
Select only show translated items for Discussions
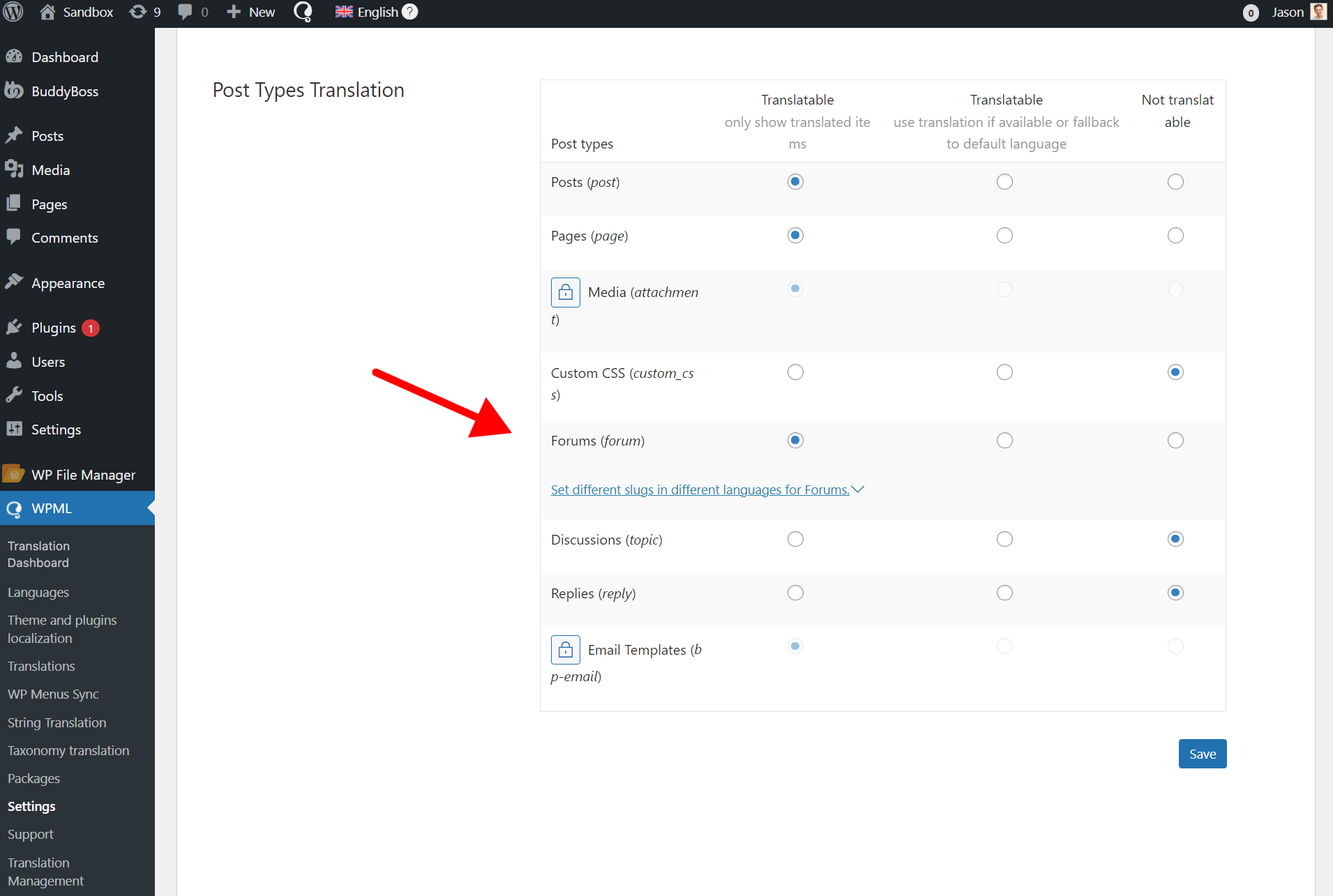click(795, 539)
